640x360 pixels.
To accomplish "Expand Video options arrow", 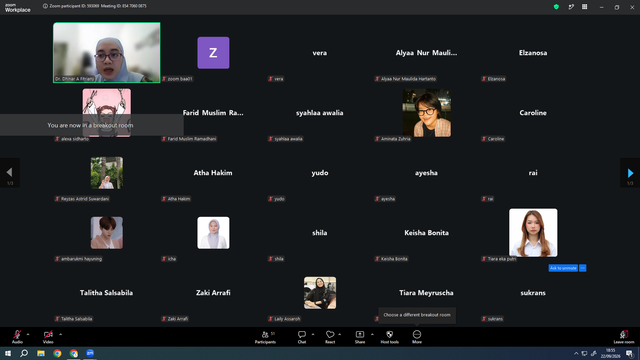I will click(60, 334).
